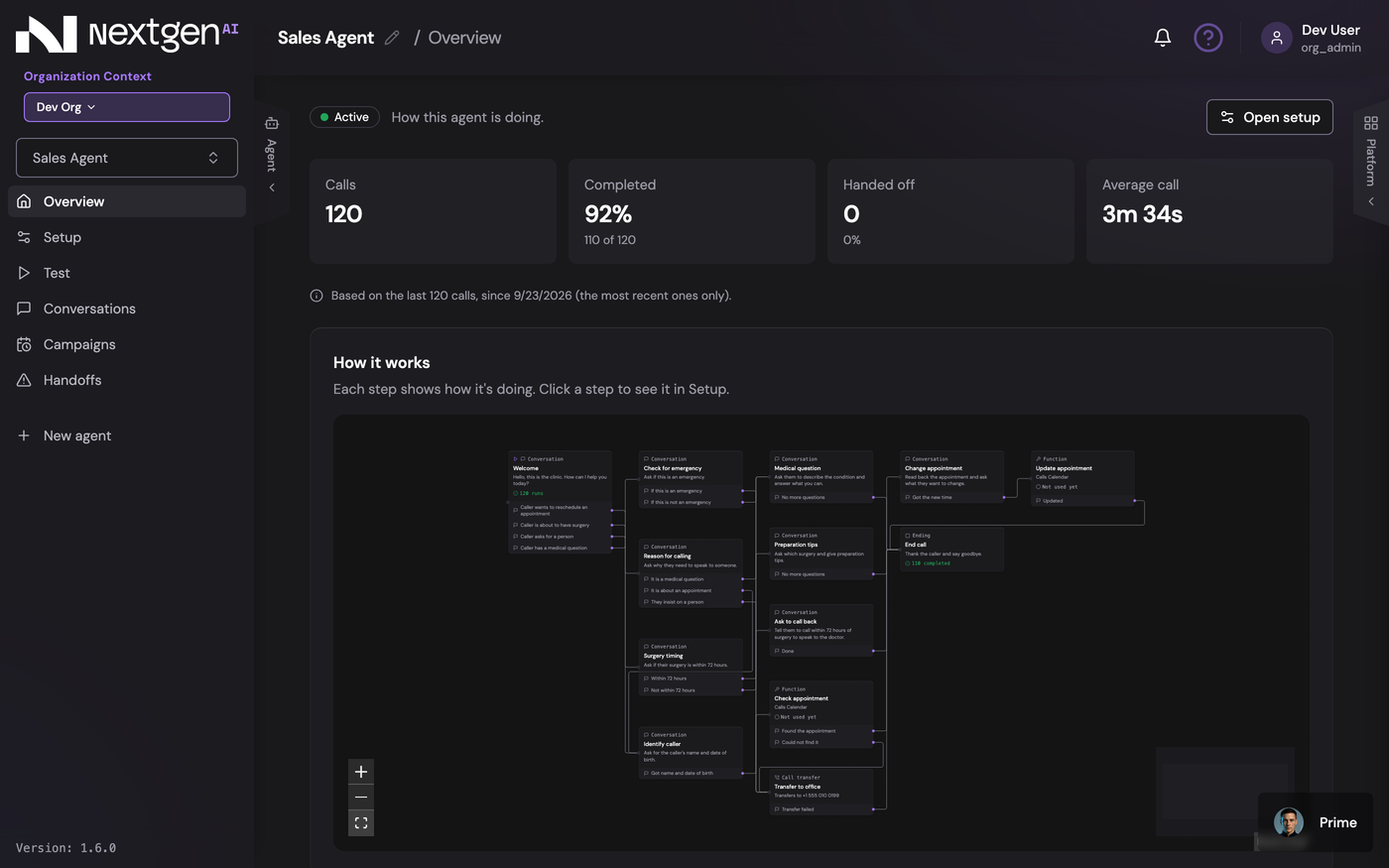Select the Preparation tips step
This screenshot has width=1389, height=868.
821,554
